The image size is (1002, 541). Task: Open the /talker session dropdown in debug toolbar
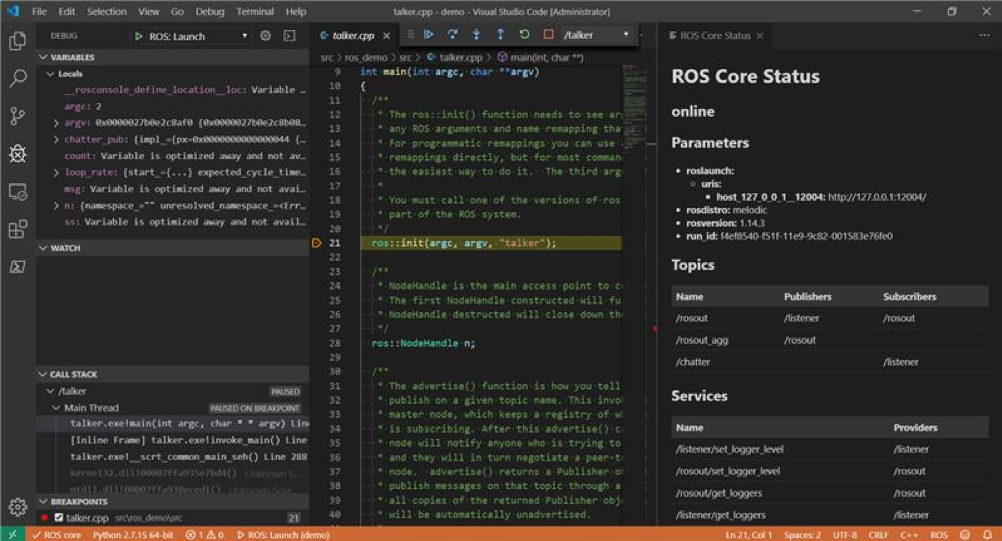pos(596,34)
